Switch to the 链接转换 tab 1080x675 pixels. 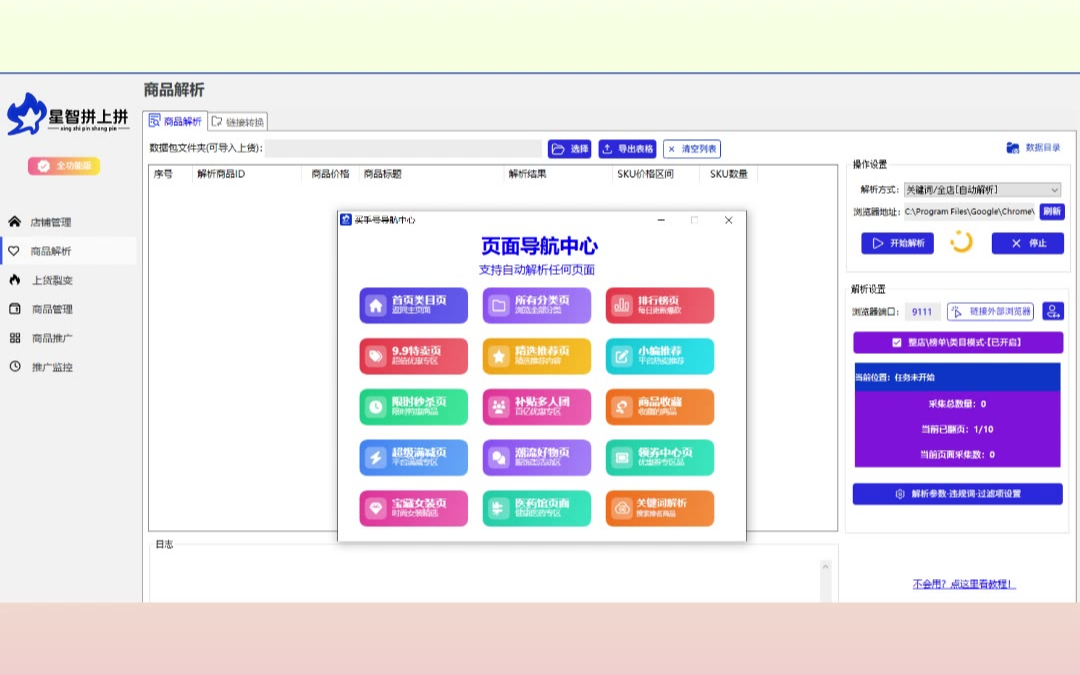coord(238,122)
